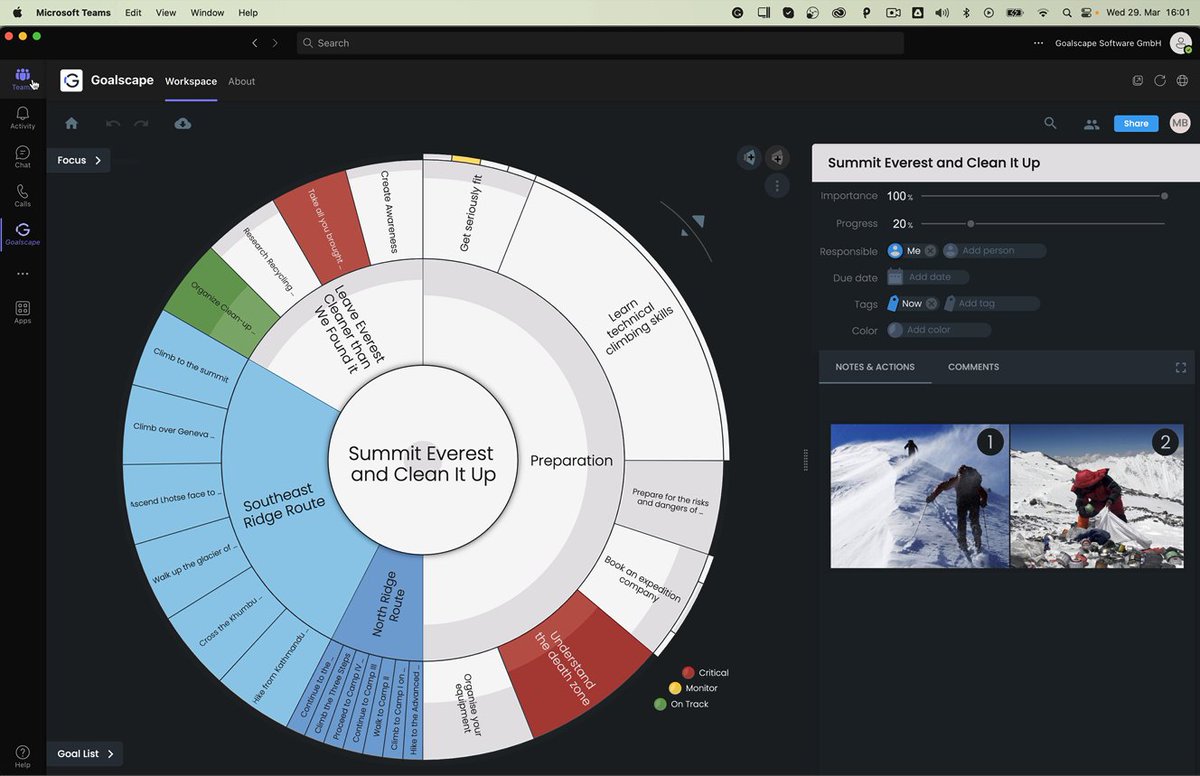Image resolution: width=1200 pixels, height=776 pixels.
Task: Click the Teams search box
Action: (600, 43)
